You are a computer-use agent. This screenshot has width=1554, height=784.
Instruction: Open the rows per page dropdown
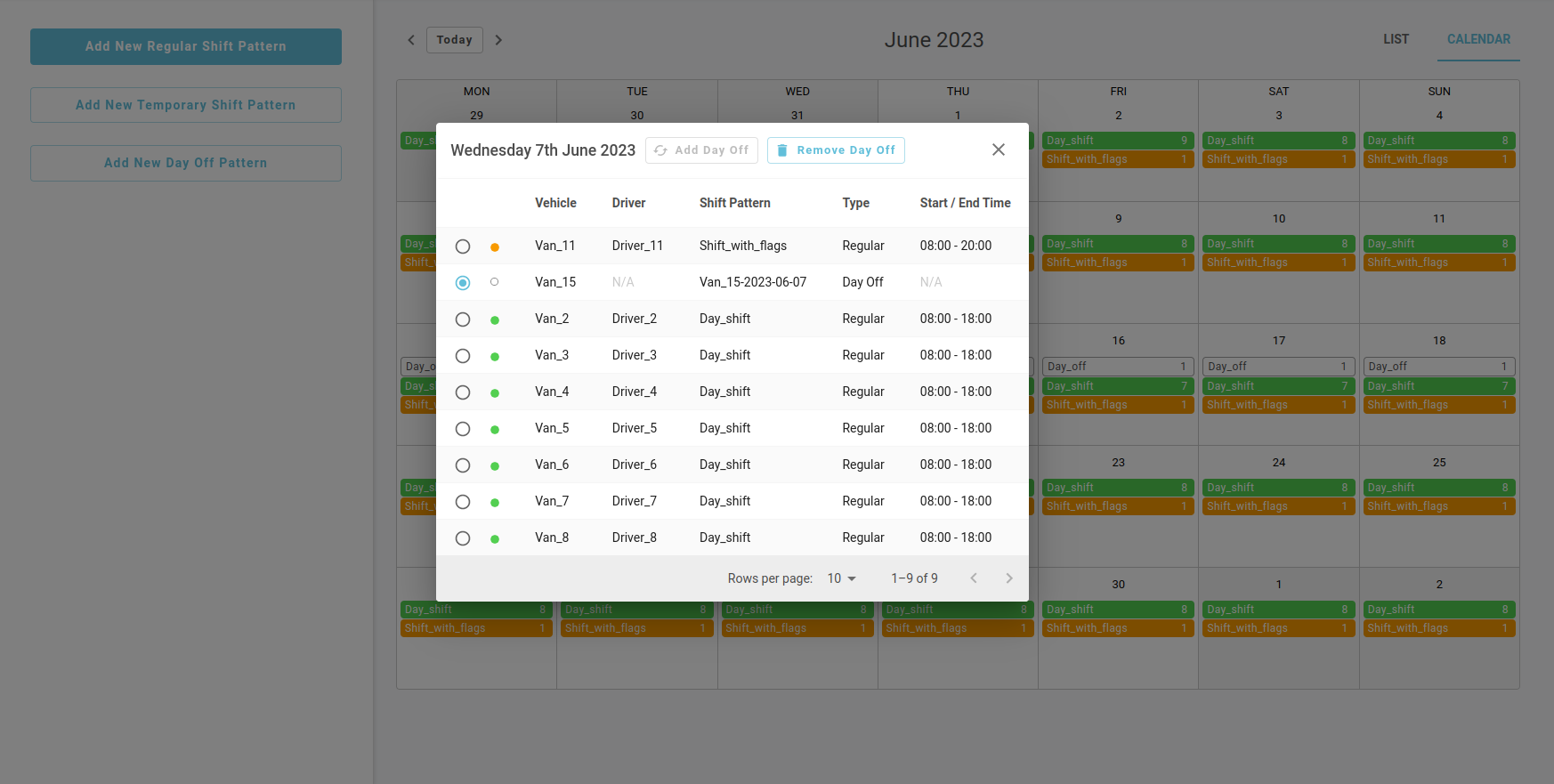(x=841, y=578)
